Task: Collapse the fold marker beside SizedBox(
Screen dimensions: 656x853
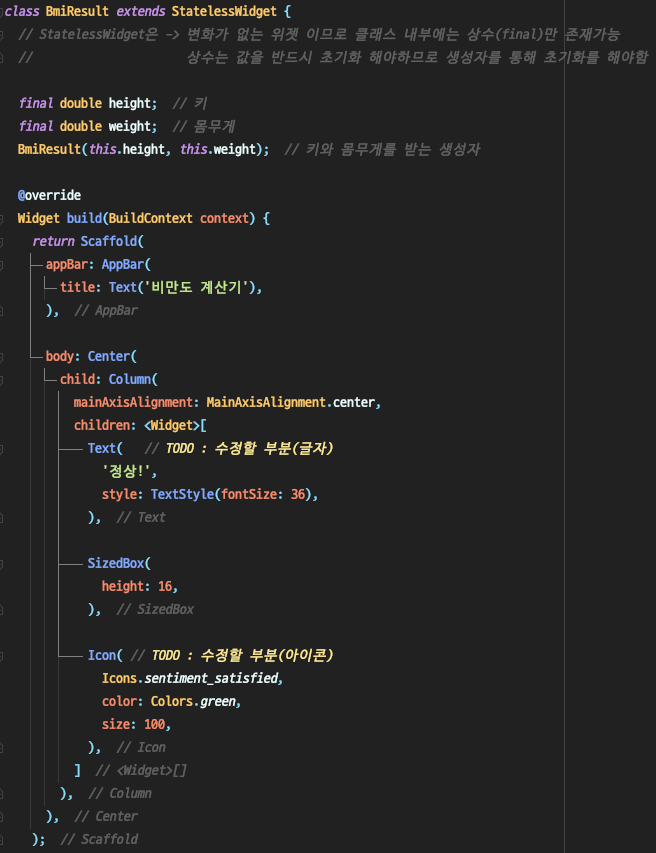Action: pyautogui.click(x=2, y=564)
